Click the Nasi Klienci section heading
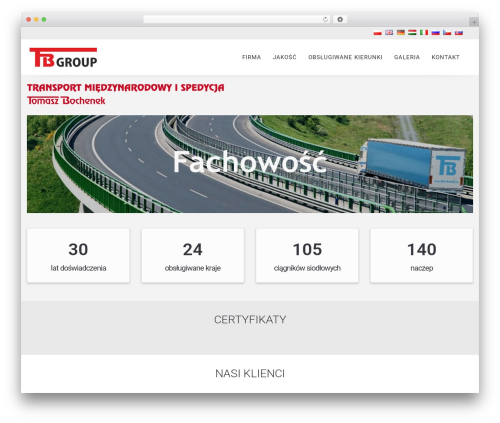500x423 pixels. pos(250,373)
